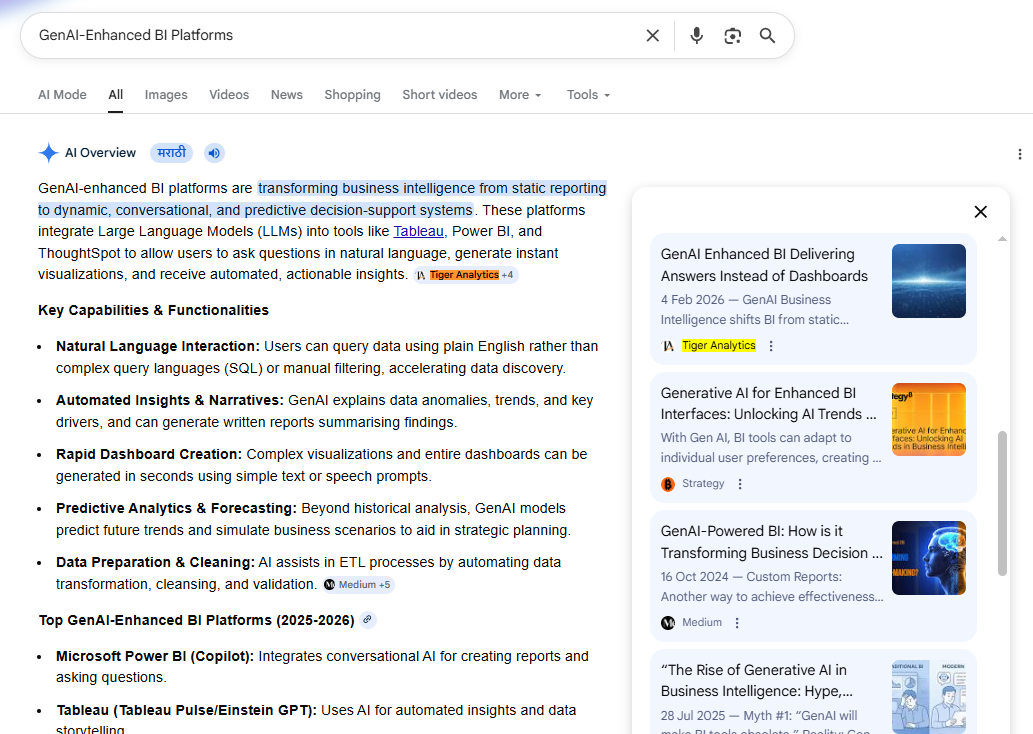1033x734 pixels.
Task: Switch to AI Mode tab
Action: [x=62, y=95]
